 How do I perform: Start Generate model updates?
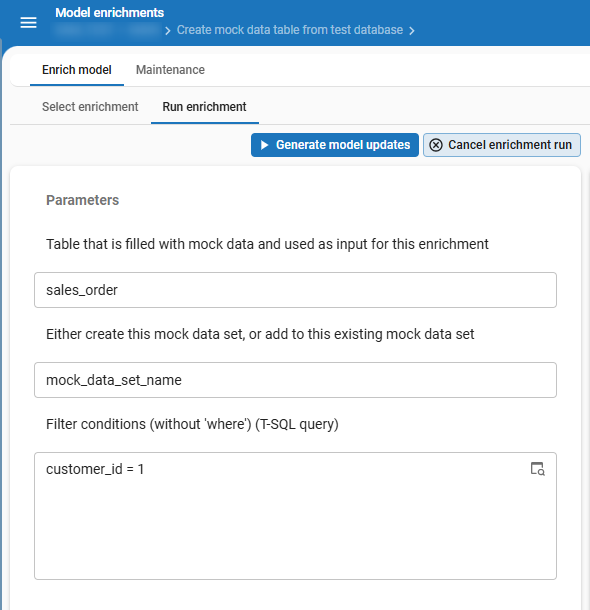pyautogui.click(x=335, y=145)
